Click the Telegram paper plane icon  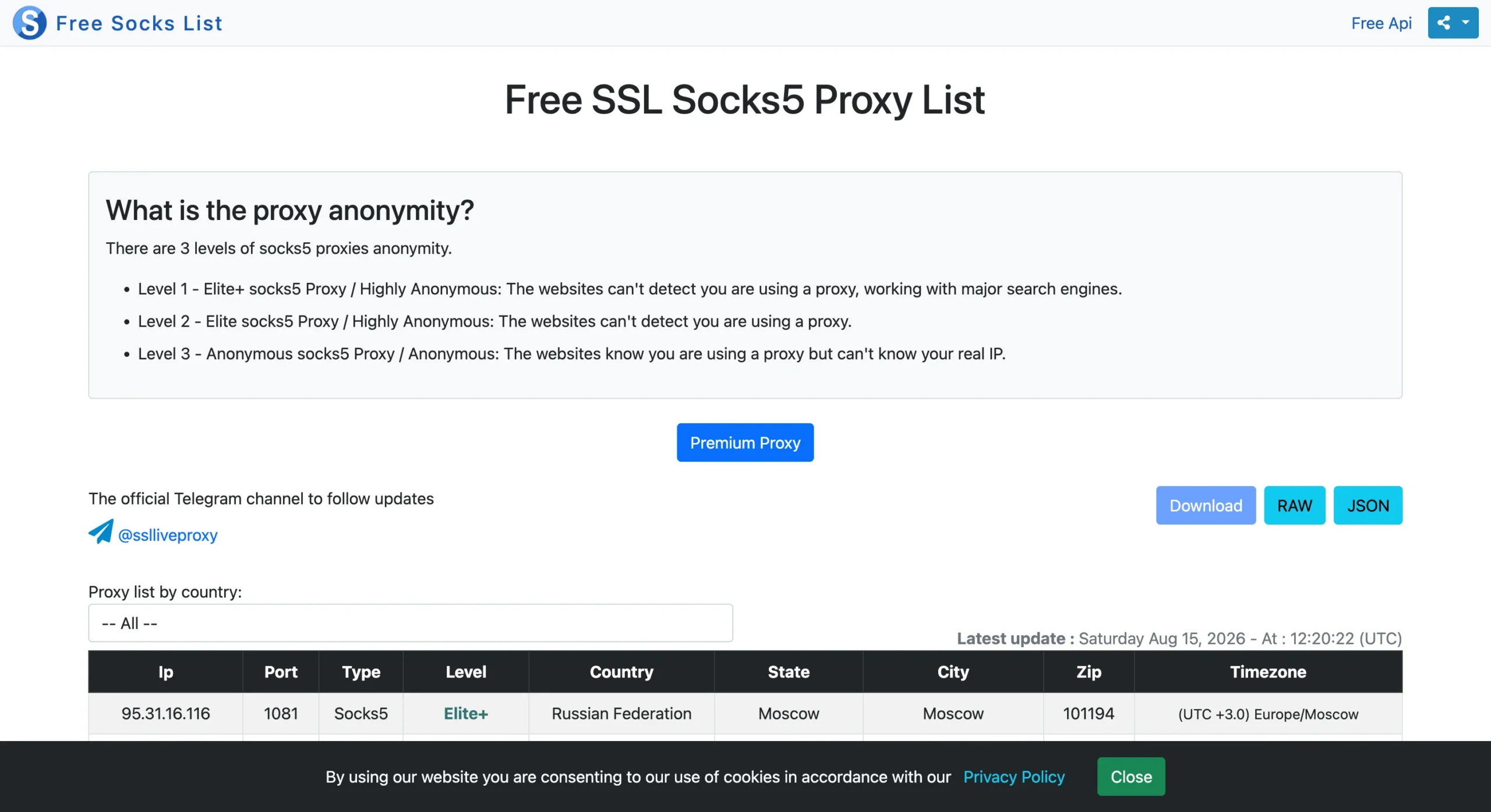point(101,531)
